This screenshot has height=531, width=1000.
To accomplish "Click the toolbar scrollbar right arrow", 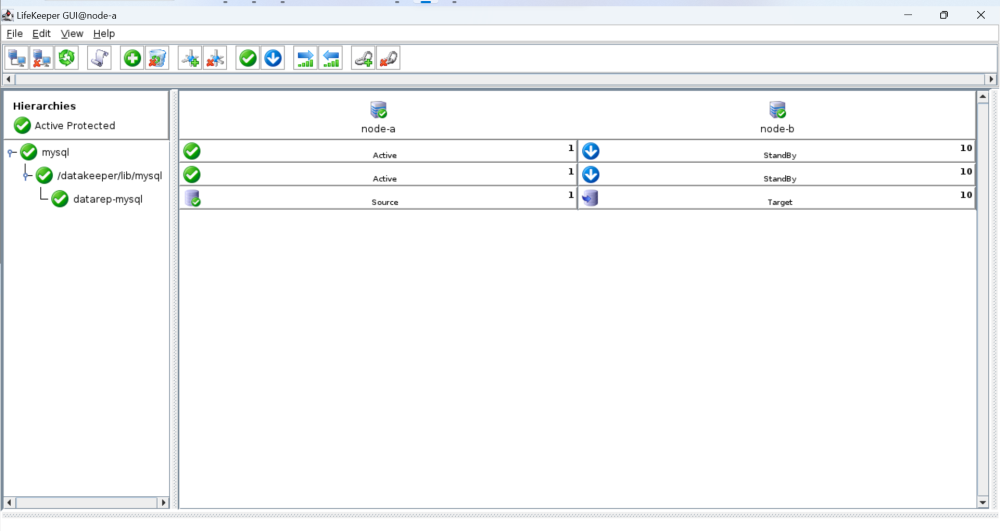I will pyautogui.click(x=991, y=80).
